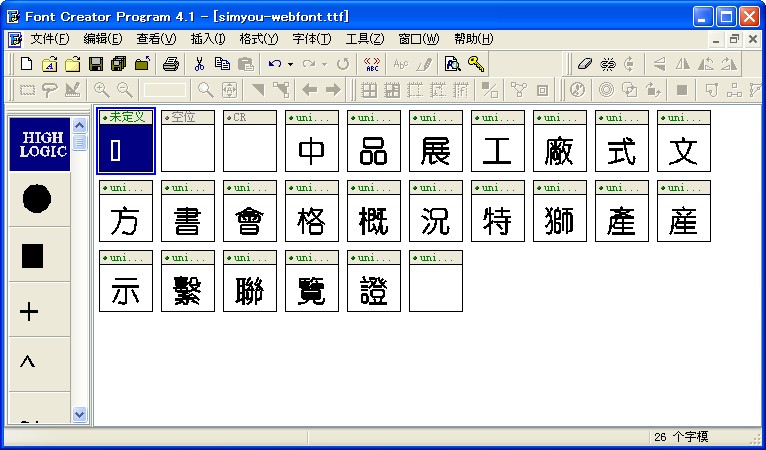Viewport: 766px width, 450px height.
Task: Select the plus sign shape sample
Action: click(30, 312)
